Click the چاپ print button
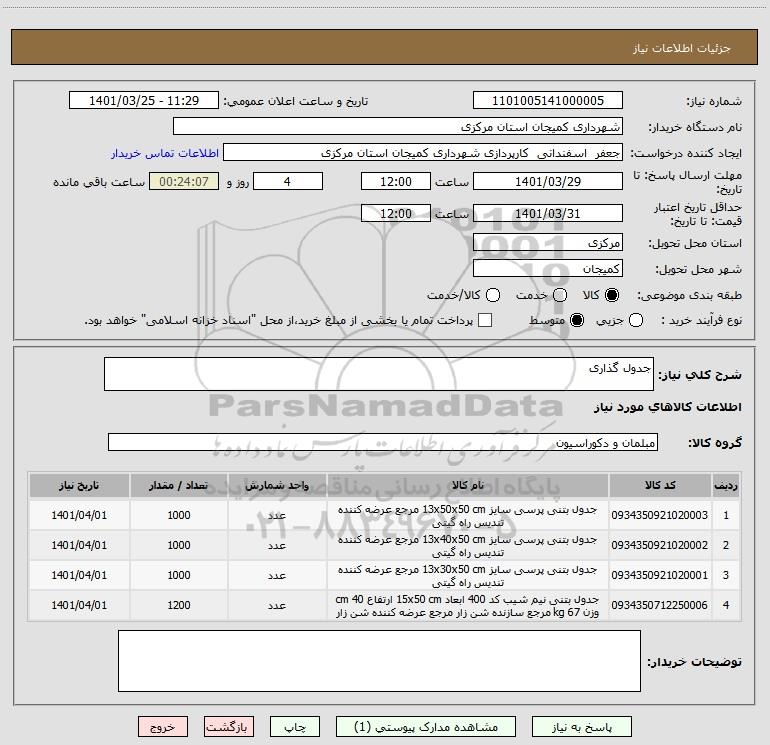Viewport: 770px width, 745px height. coord(295,727)
